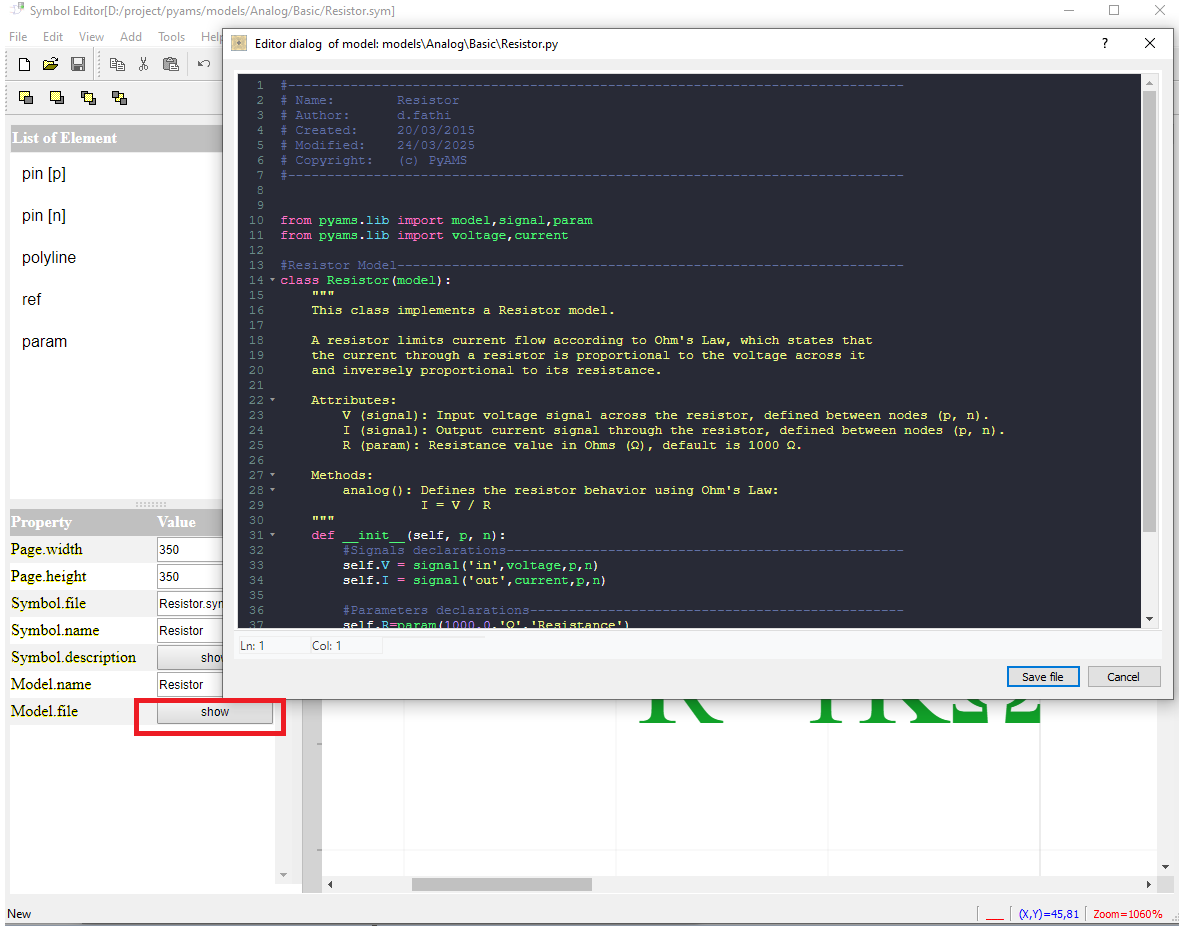Image resolution: width=1179 pixels, height=926 pixels.
Task: Click the splitter grip between list and properties
Action: coord(150,504)
